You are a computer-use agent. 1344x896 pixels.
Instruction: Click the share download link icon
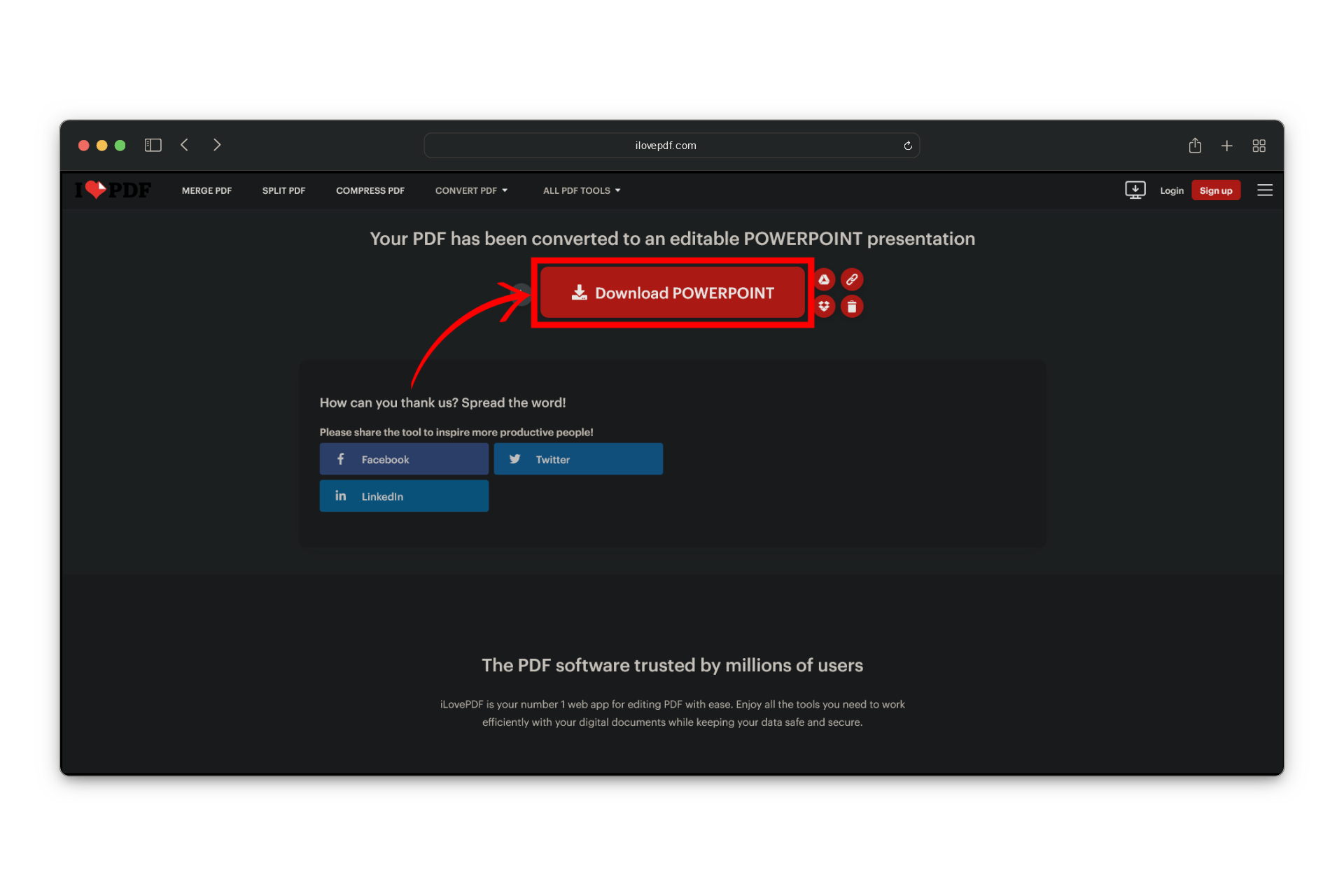852,279
